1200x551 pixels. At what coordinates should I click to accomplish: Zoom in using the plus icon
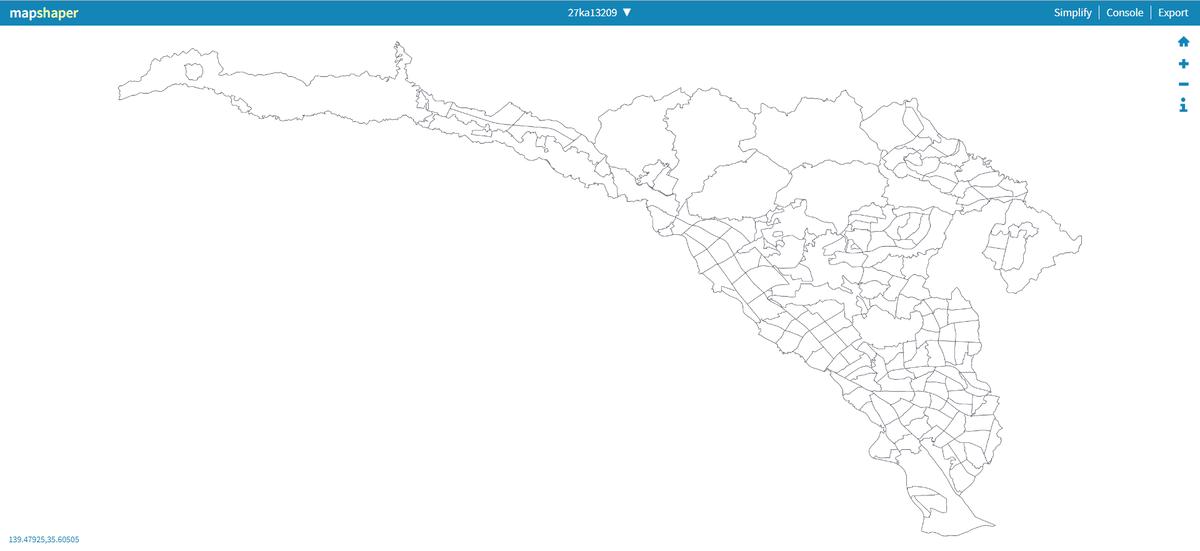click(x=1183, y=63)
